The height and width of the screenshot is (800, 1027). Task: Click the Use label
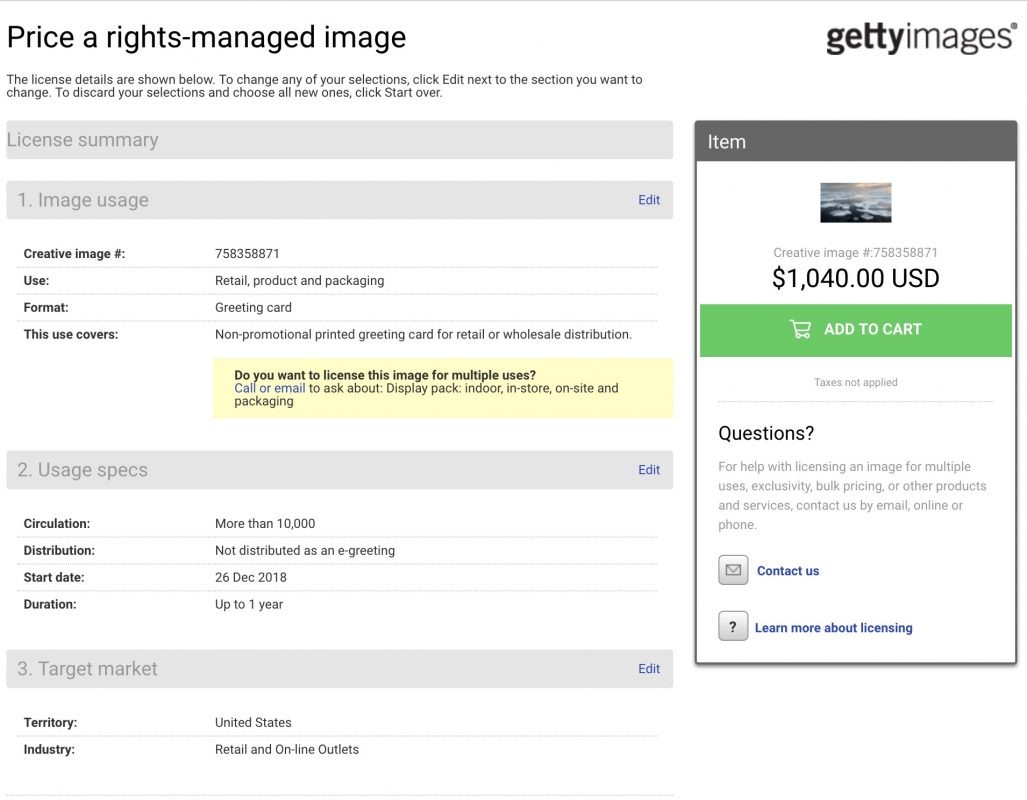pyautogui.click(x=36, y=280)
